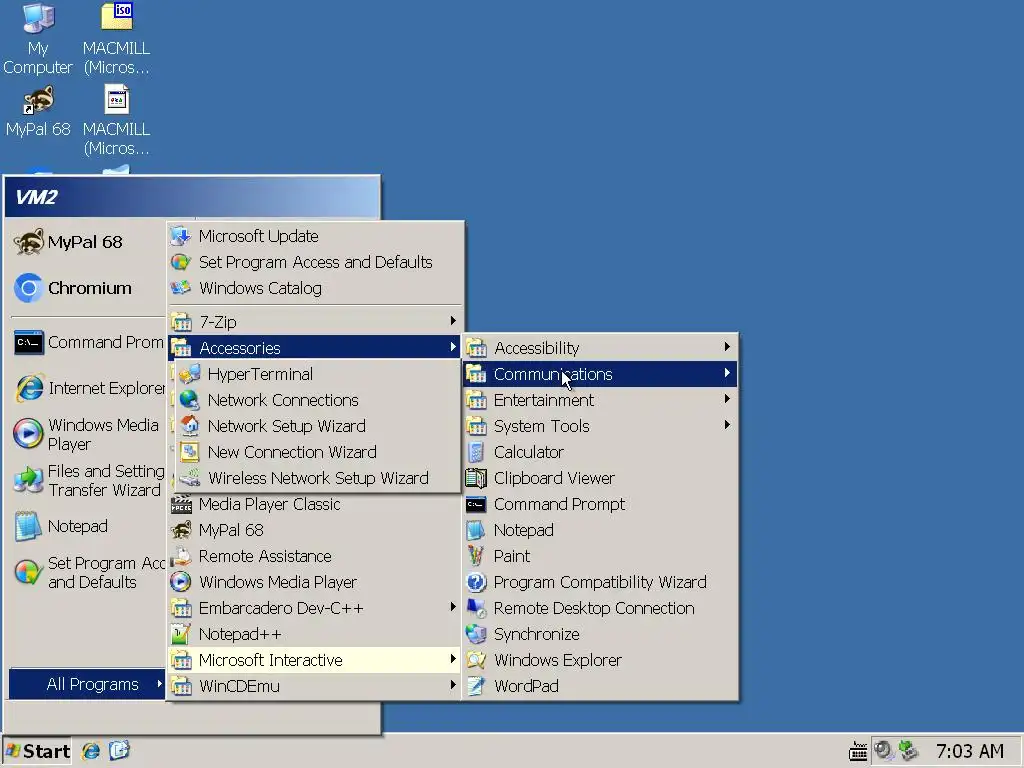Expand Communications submenu arrow

728,373
